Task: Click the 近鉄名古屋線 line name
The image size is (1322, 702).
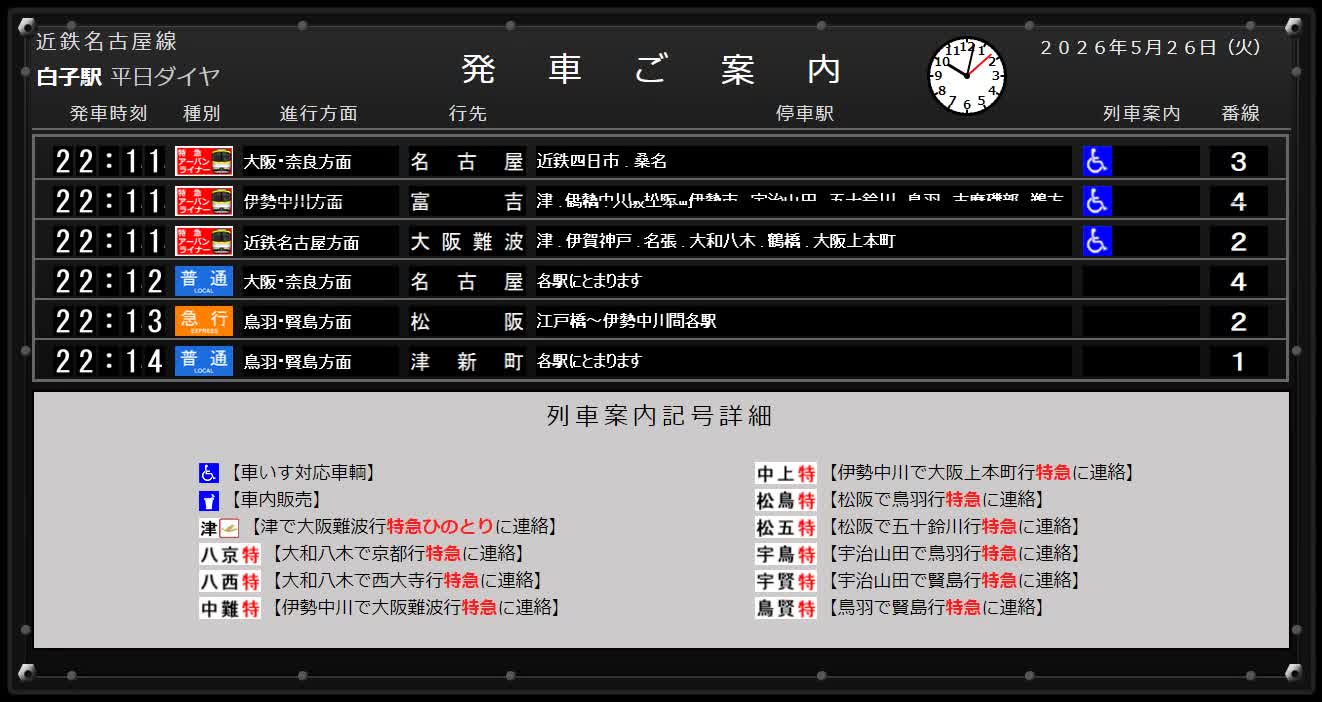Action: (107, 42)
